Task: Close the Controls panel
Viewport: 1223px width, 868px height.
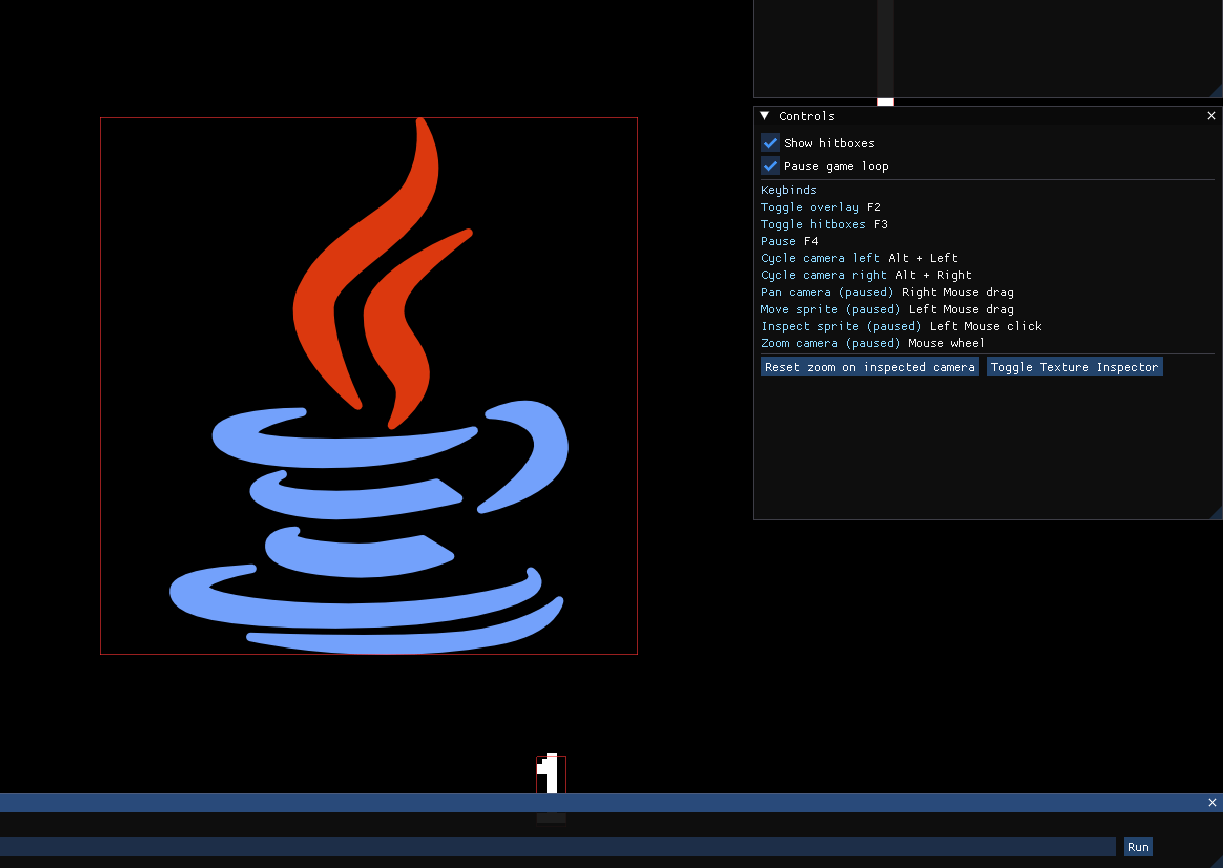Action: [1212, 116]
